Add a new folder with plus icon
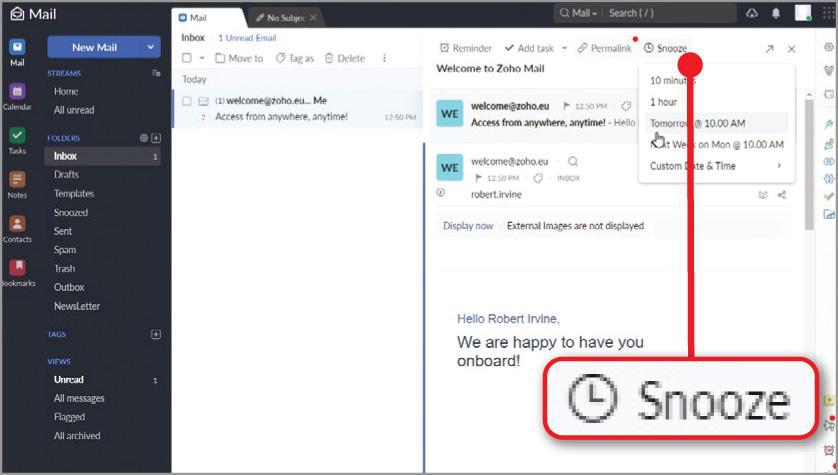The width and height of the screenshot is (838, 475). tap(156, 138)
